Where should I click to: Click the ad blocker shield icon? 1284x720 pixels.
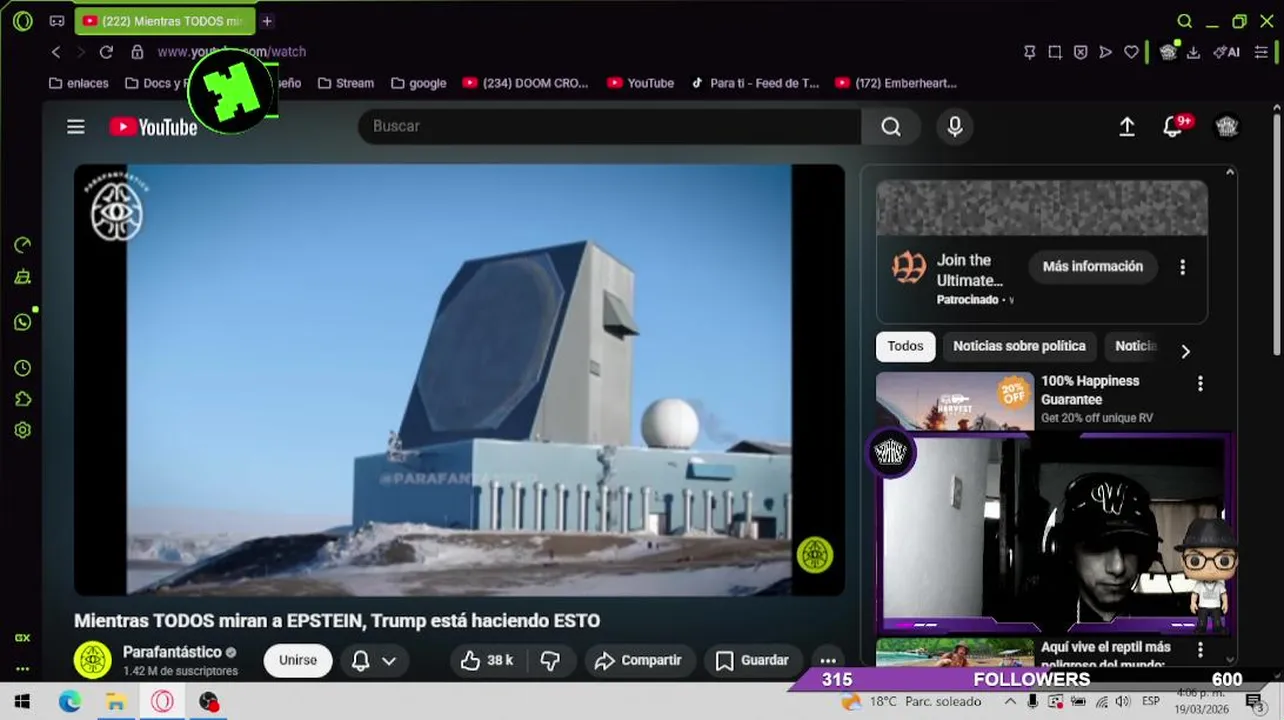[x=1080, y=52]
